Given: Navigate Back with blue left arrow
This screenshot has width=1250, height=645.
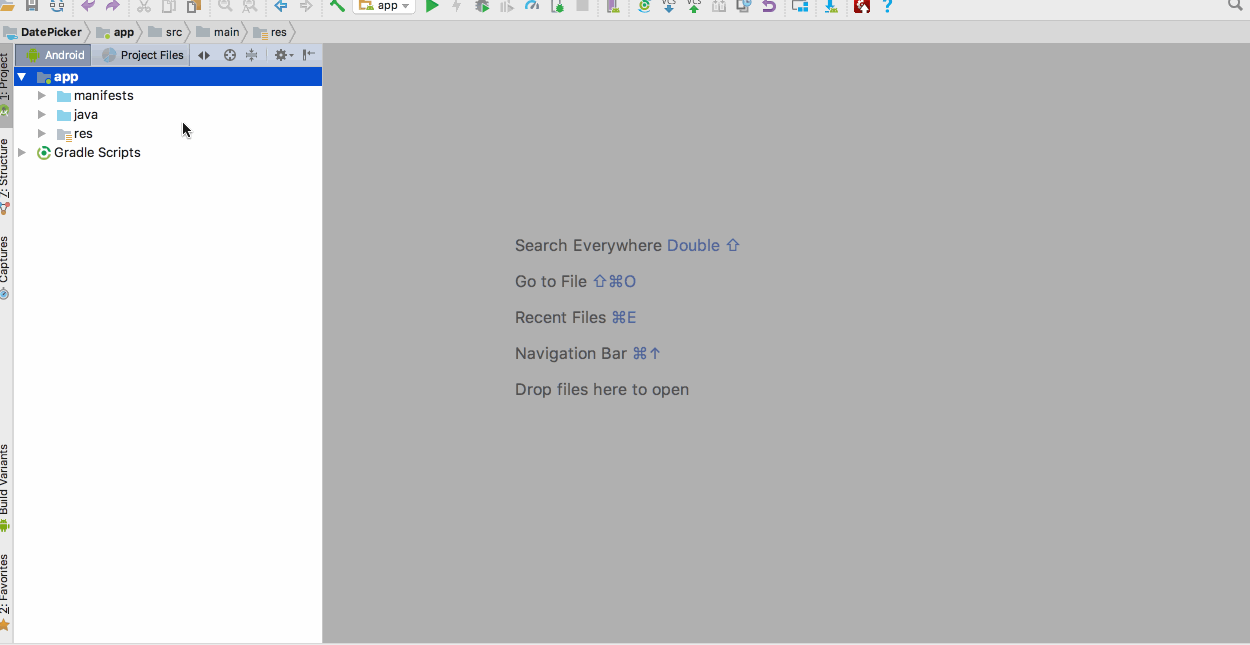Looking at the screenshot, I should click(281, 6).
